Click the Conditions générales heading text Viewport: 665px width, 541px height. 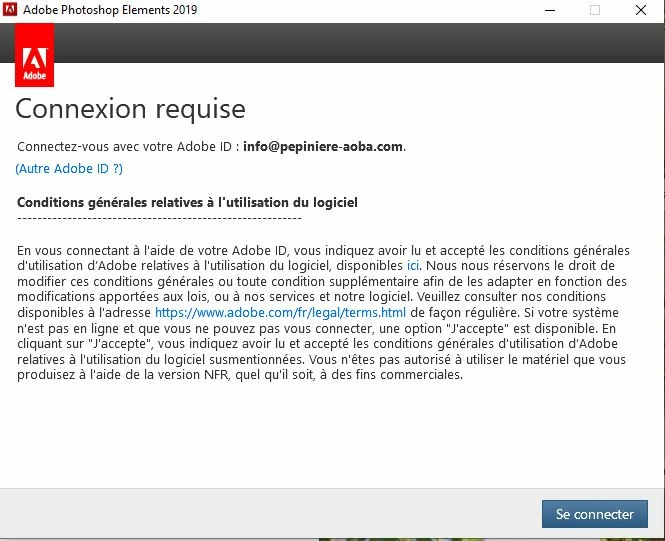(x=187, y=203)
